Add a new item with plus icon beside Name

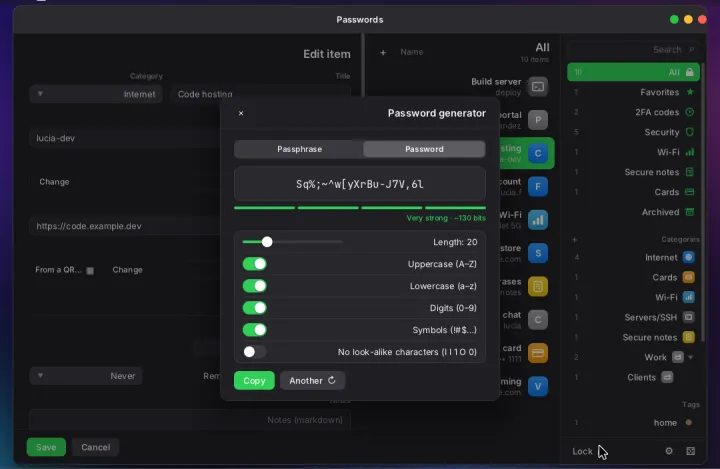point(383,52)
